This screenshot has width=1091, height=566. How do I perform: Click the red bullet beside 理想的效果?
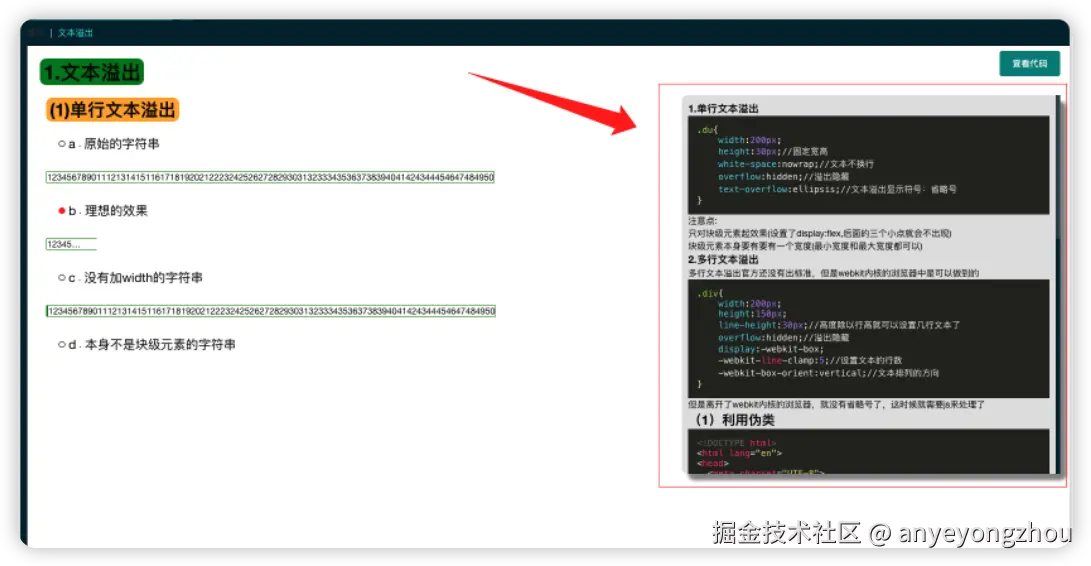point(61,211)
